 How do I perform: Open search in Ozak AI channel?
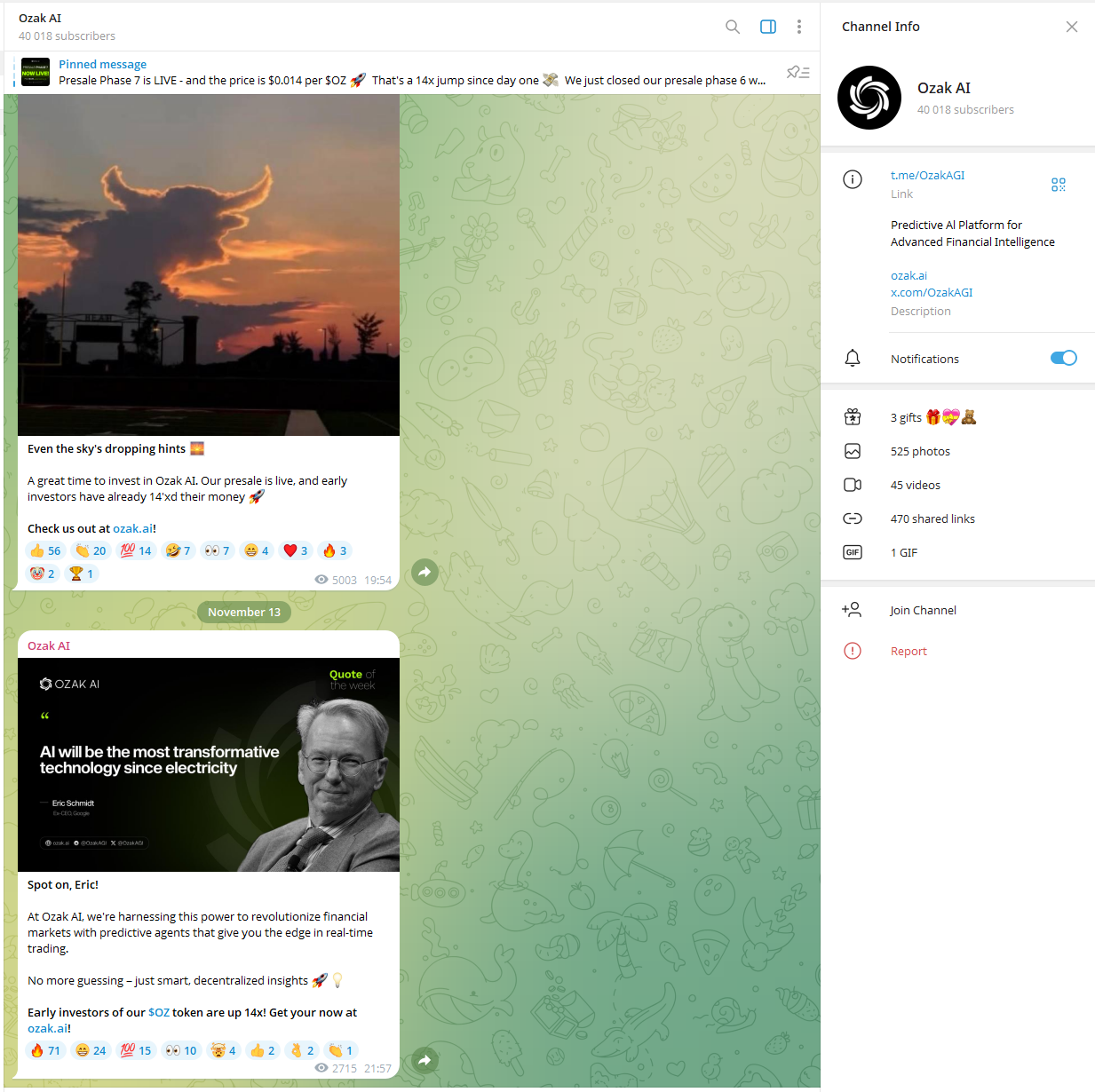(733, 27)
